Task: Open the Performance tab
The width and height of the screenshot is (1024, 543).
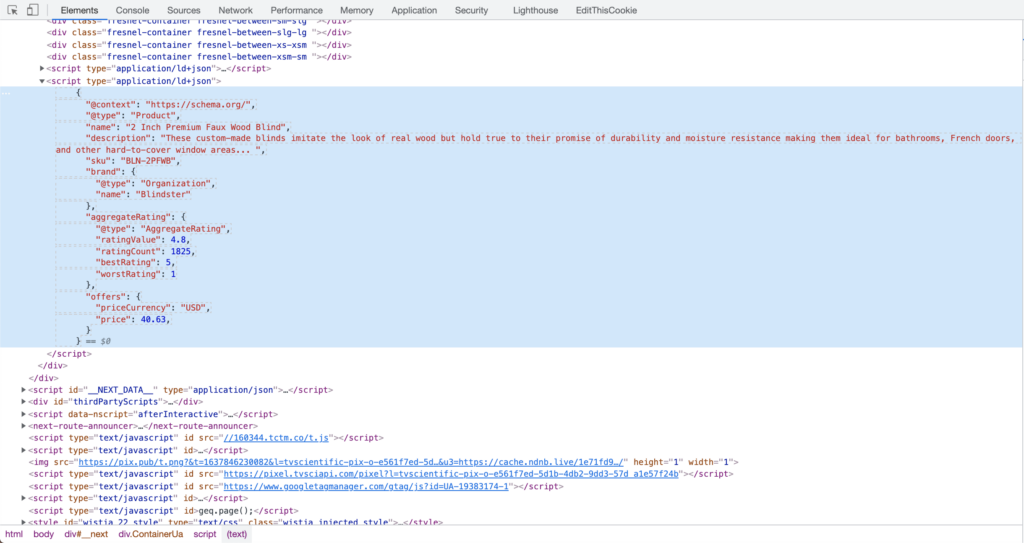Action: tap(296, 10)
